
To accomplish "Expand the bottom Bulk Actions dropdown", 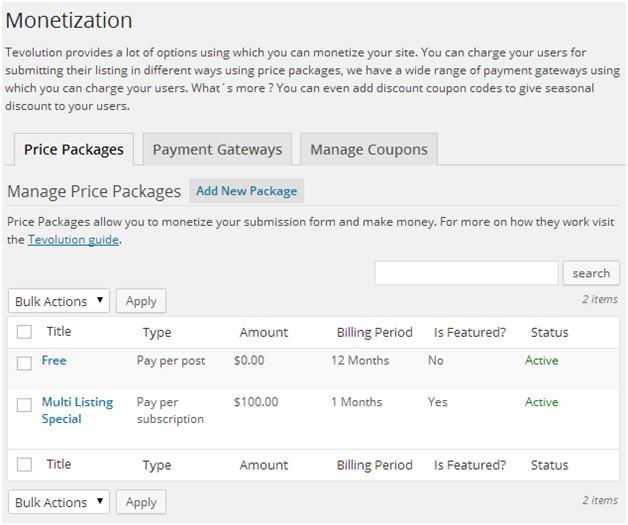I will coord(59,502).
